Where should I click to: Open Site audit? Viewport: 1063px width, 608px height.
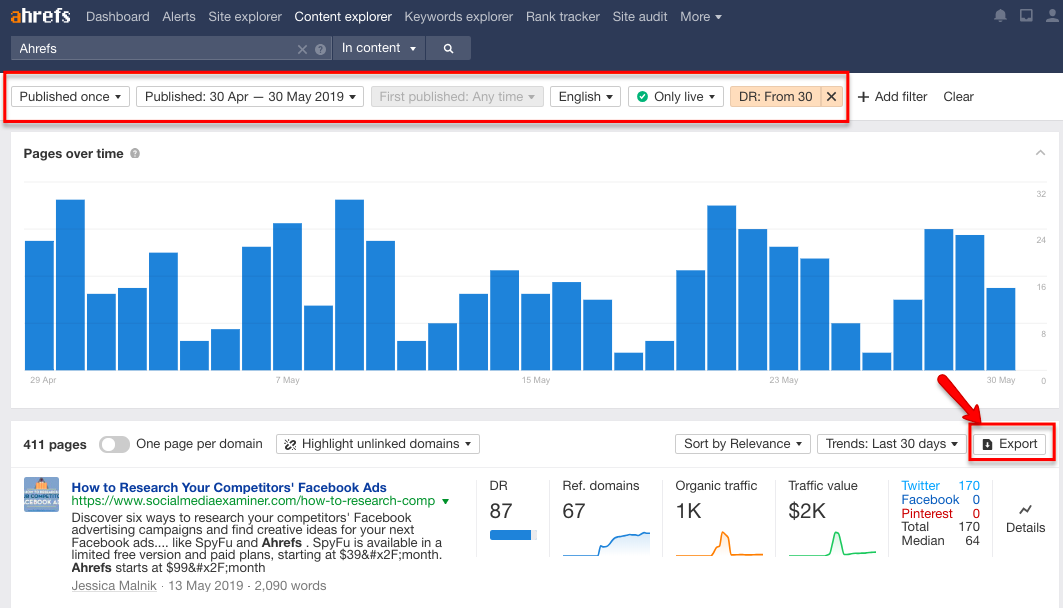coord(640,16)
